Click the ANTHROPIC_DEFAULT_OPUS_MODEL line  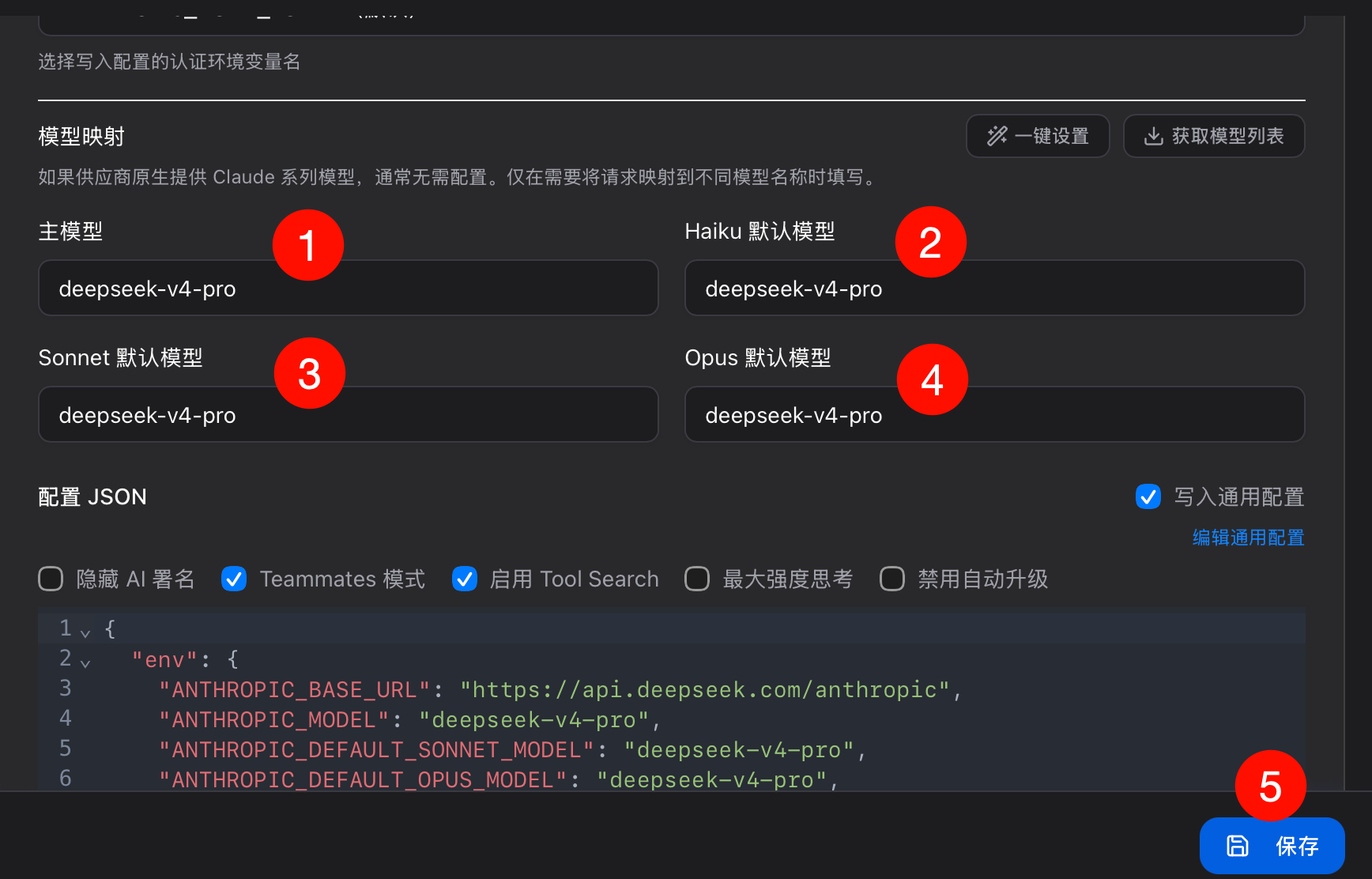499,779
